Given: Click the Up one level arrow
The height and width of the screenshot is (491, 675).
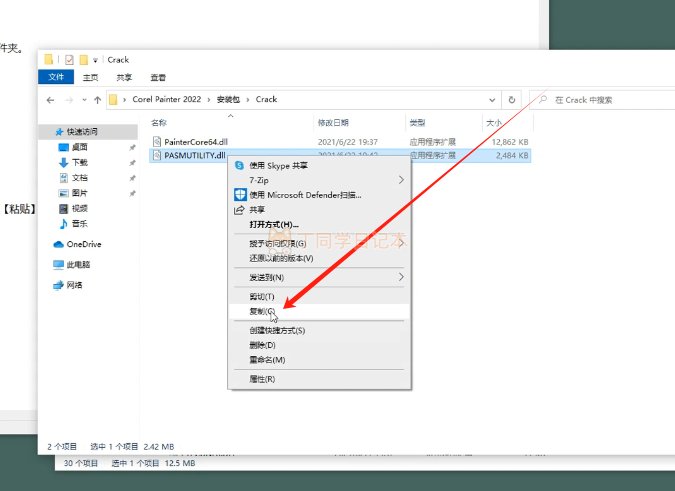Looking at the screenshot, I should coord(97,100).
